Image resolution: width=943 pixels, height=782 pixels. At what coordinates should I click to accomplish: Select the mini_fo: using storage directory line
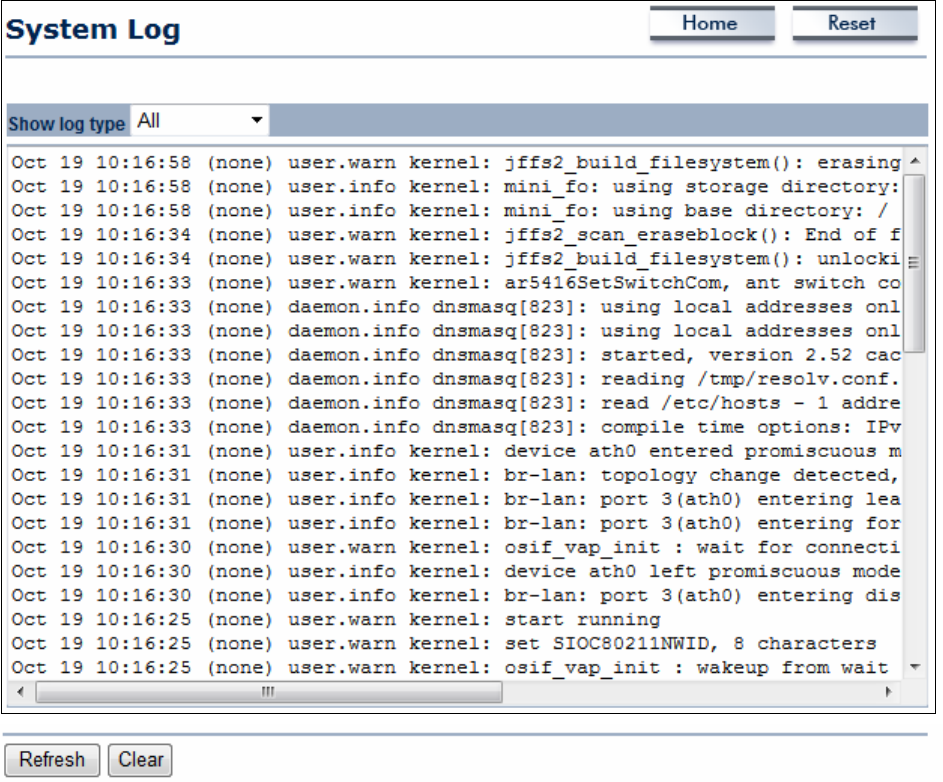click(x=456, y=186)
